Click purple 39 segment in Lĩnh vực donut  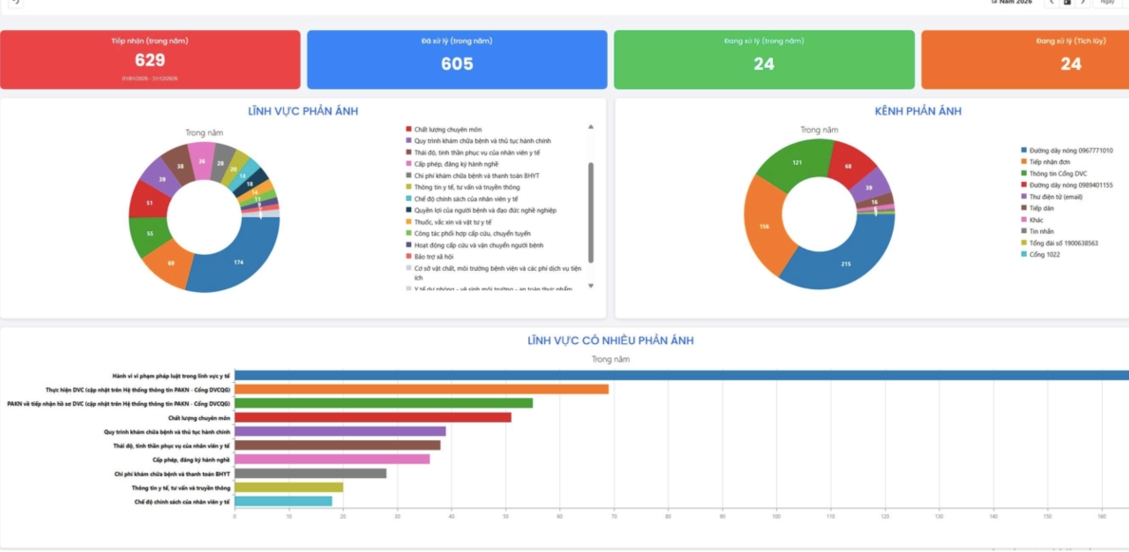tap(161, 179)
